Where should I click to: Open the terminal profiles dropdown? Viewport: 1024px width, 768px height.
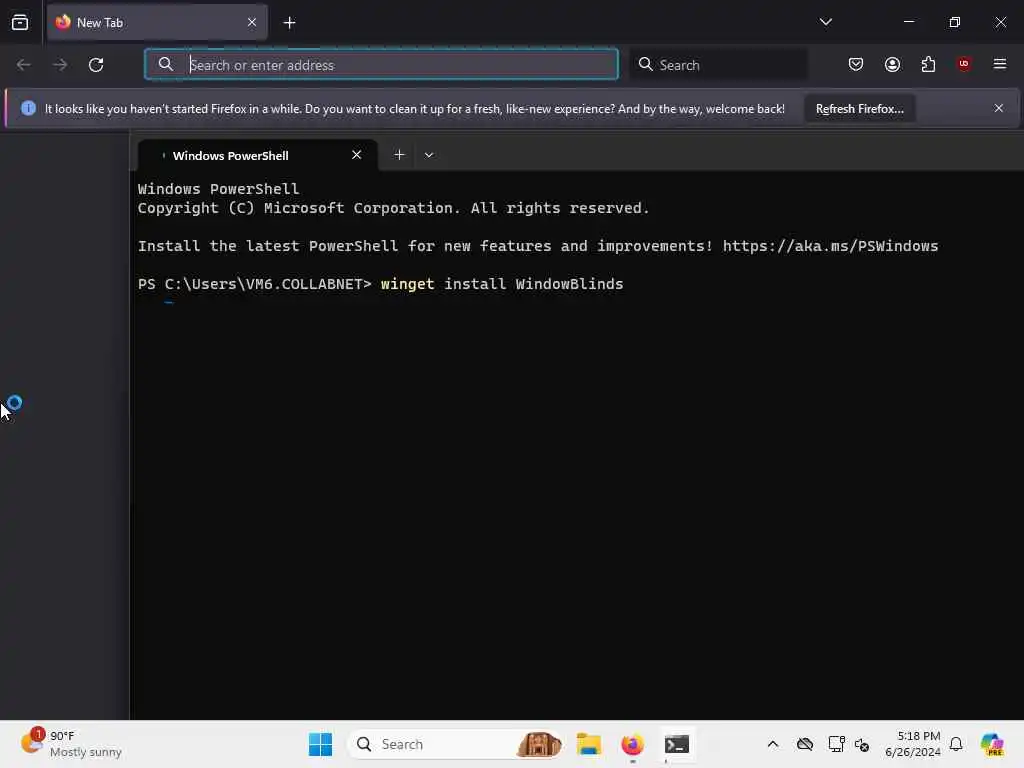429,155
